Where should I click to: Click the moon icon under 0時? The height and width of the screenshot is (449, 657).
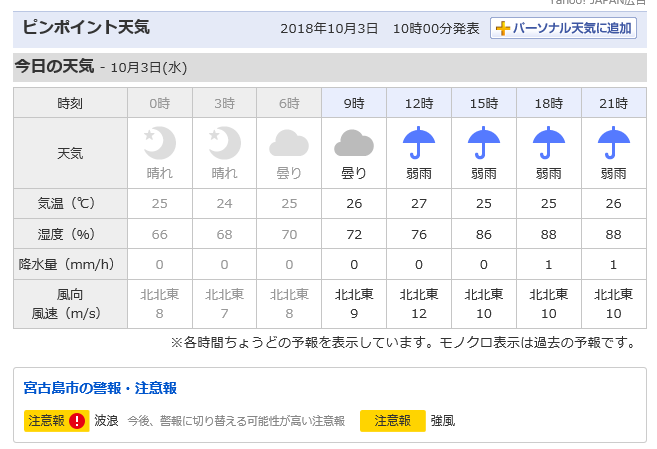click(159, 143)
